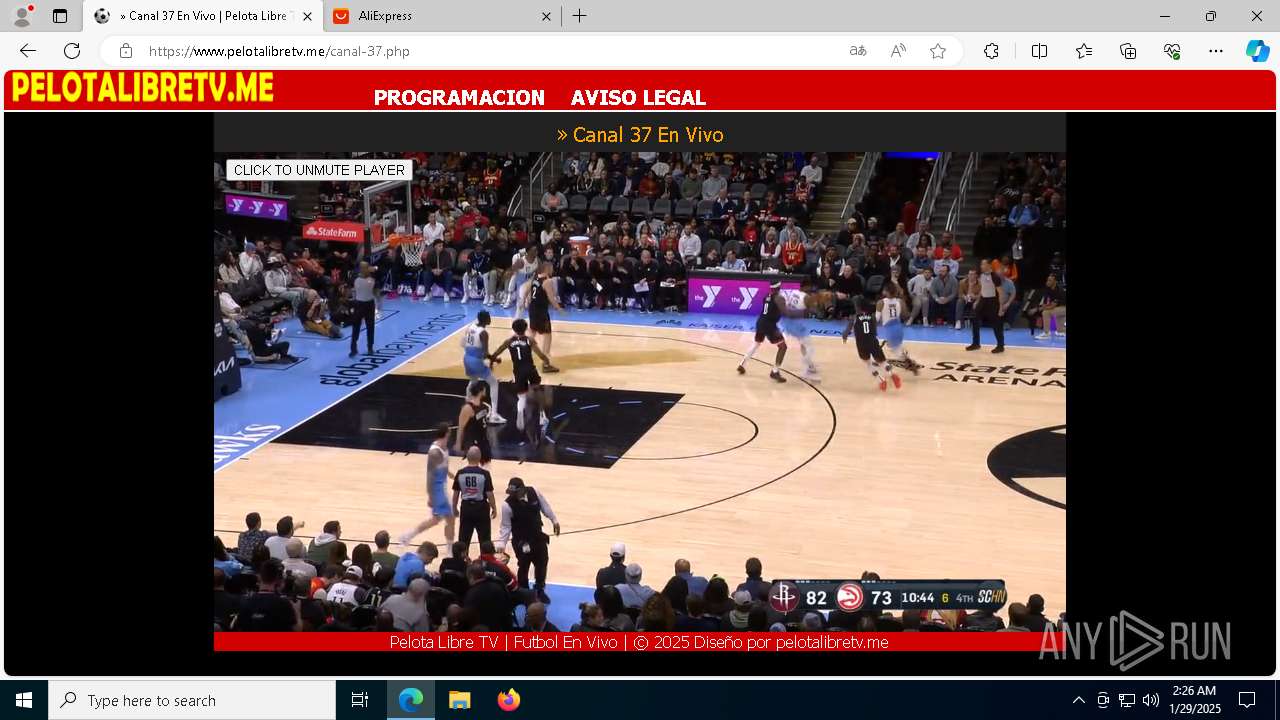Reload the current page
Screen dimensions: 1280x720
click(72, 51)
